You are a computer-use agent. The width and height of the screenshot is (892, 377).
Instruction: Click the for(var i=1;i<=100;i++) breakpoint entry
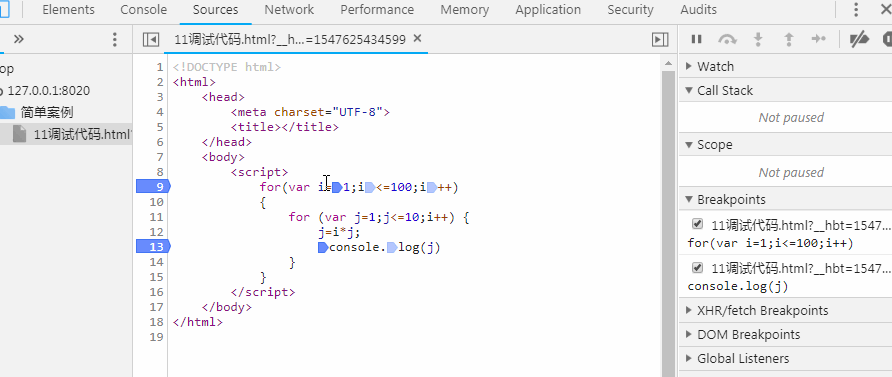pyautogui.click(x=771, y=243)
